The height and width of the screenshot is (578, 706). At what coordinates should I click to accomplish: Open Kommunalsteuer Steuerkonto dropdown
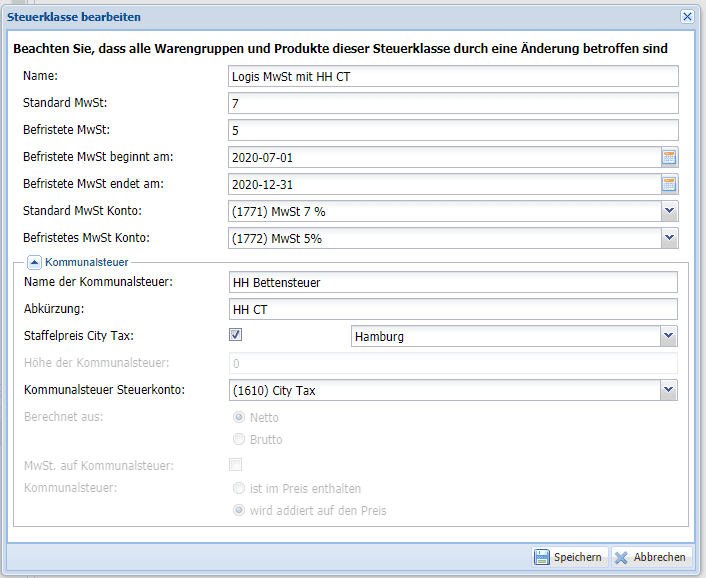click(668, 390)
